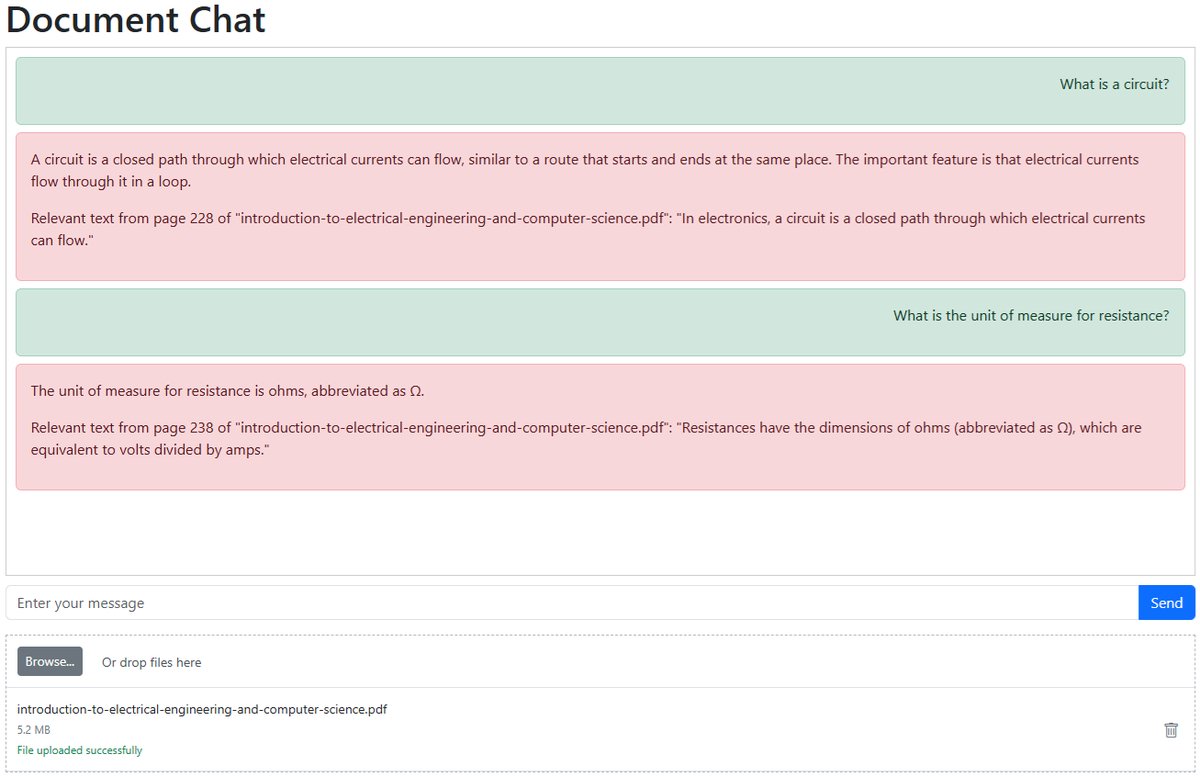Click the Send button
The height and width of the screenshot is (777, 1200).
1166,603
